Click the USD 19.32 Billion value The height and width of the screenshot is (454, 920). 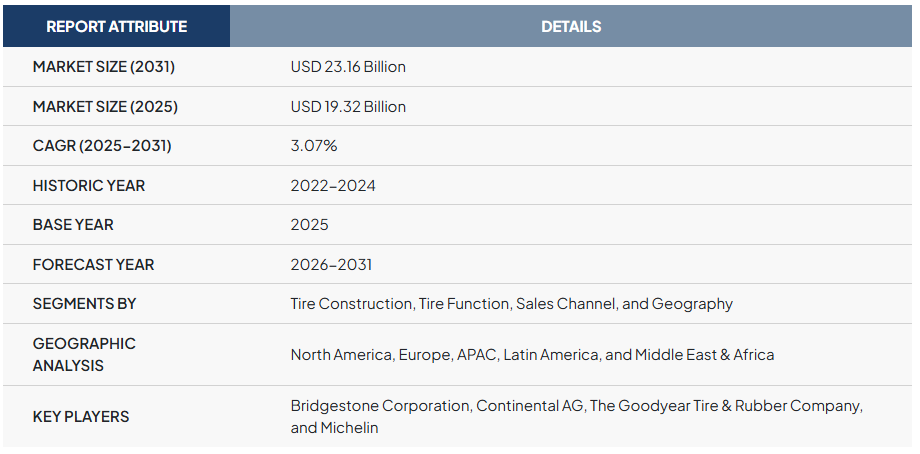click(348, 106)
